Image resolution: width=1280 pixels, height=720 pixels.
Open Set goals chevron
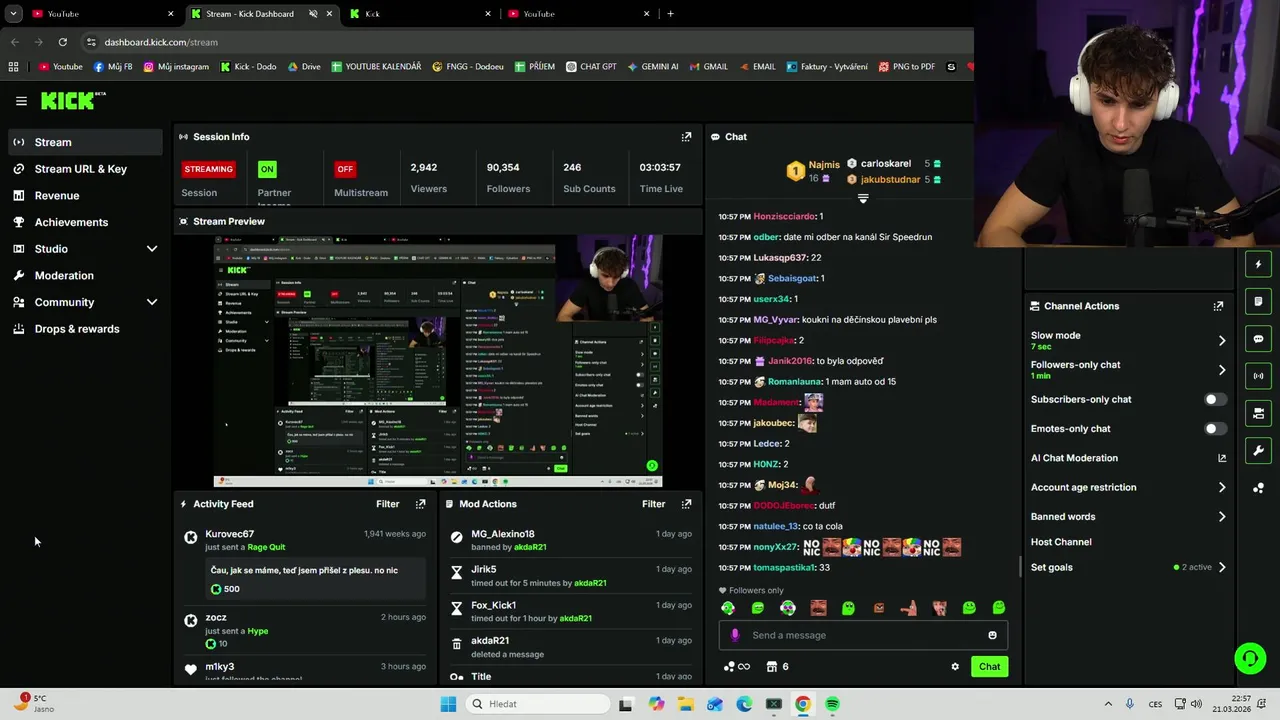(1222, 567)
